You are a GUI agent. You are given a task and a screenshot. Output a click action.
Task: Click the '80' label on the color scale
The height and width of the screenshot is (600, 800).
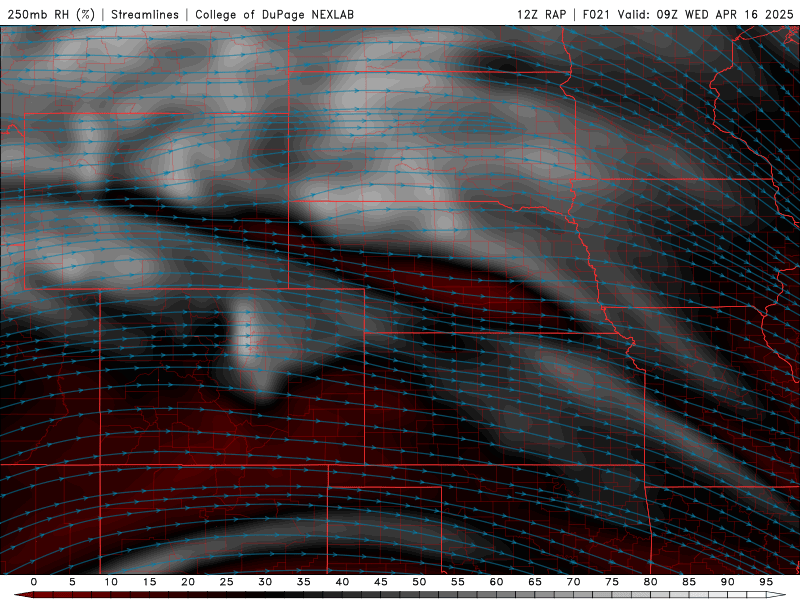pyautogui.click(x=651, y=582)
